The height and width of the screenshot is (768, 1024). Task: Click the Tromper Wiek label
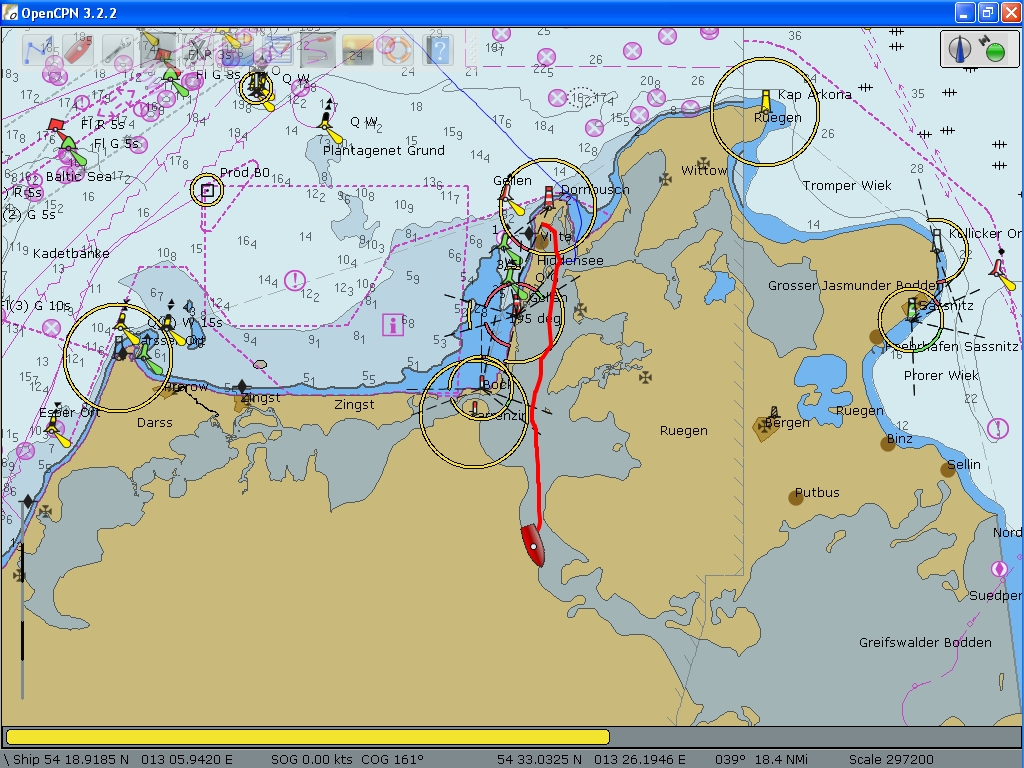(846, 185)
